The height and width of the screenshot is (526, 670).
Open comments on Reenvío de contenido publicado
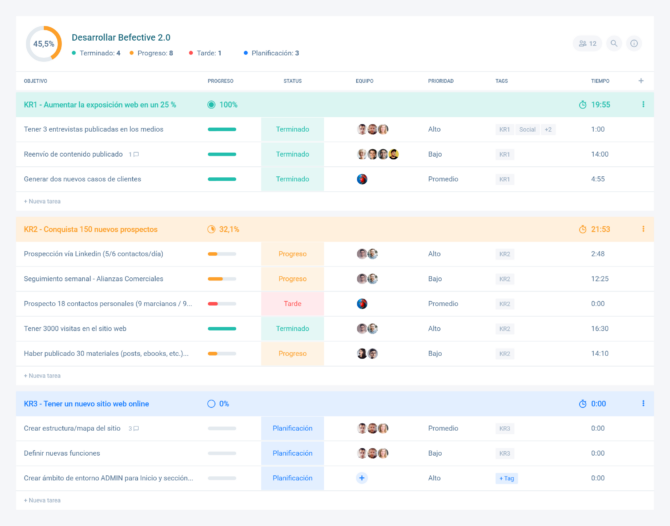(134, 154)
